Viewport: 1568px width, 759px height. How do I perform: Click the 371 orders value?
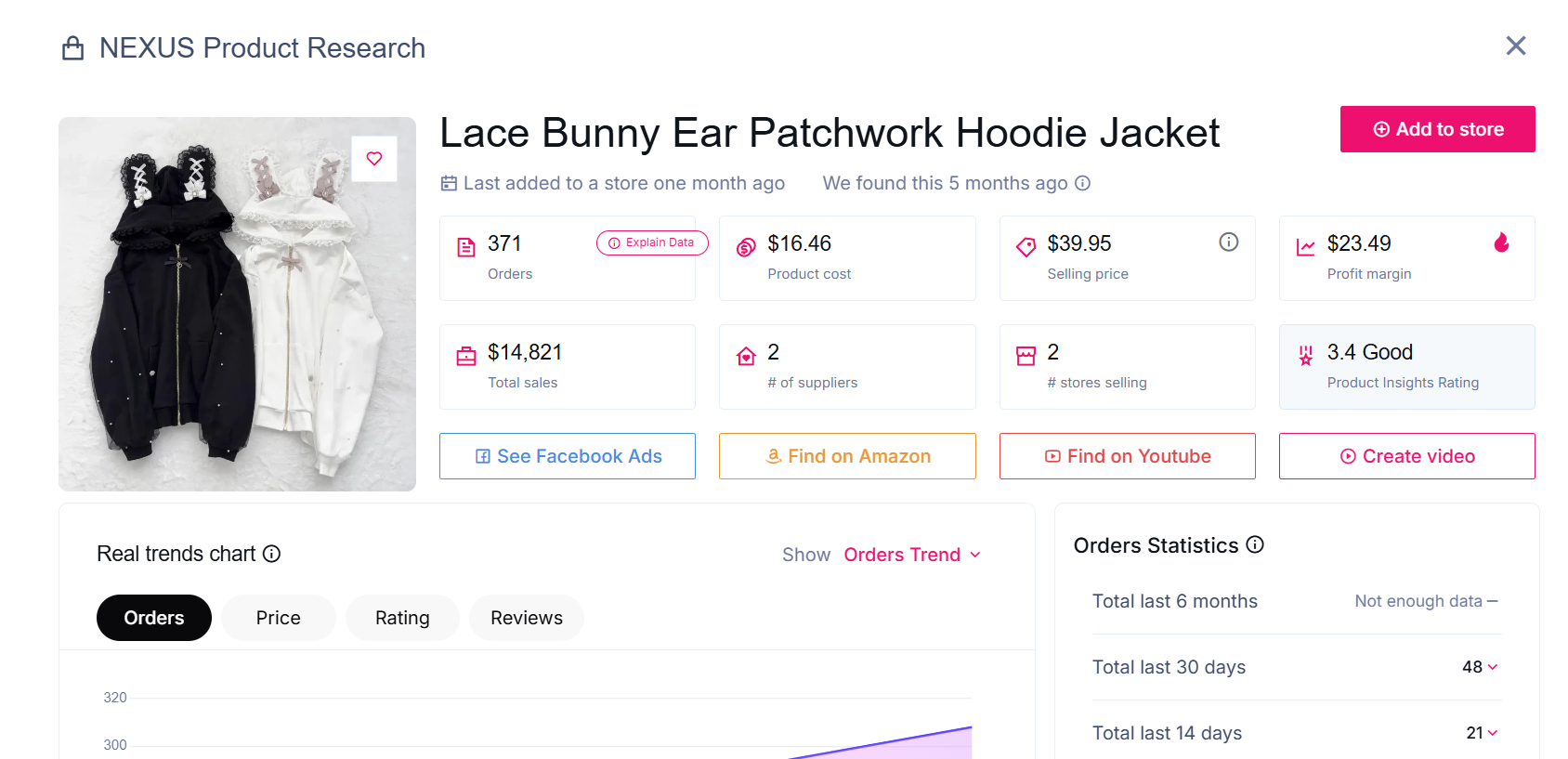[x=504, y=243]
